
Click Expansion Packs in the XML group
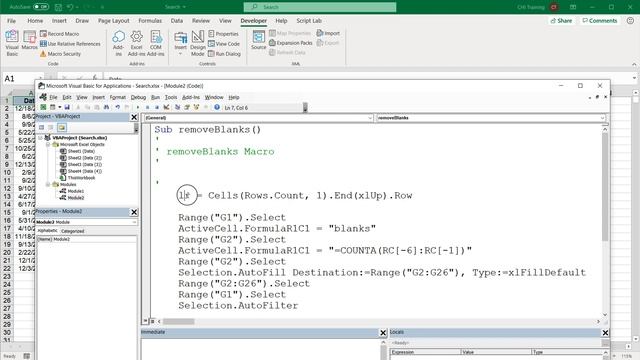[x=291, y=43]
